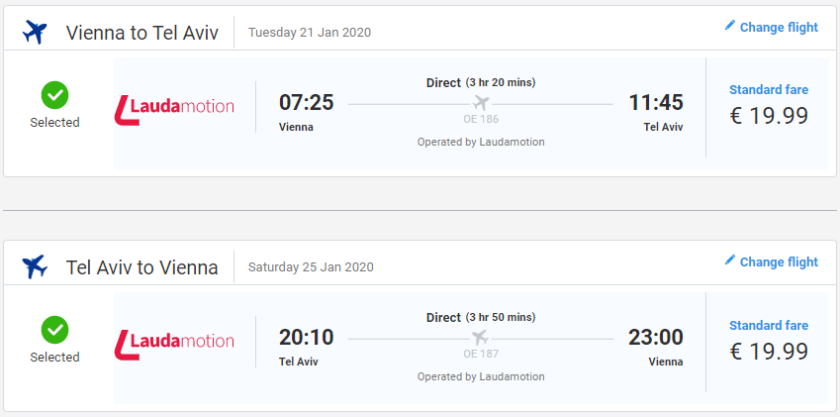840x417 pixels.
Task: Click the 07:25 Vienna departure time
Action: click(x=306, y=103)
